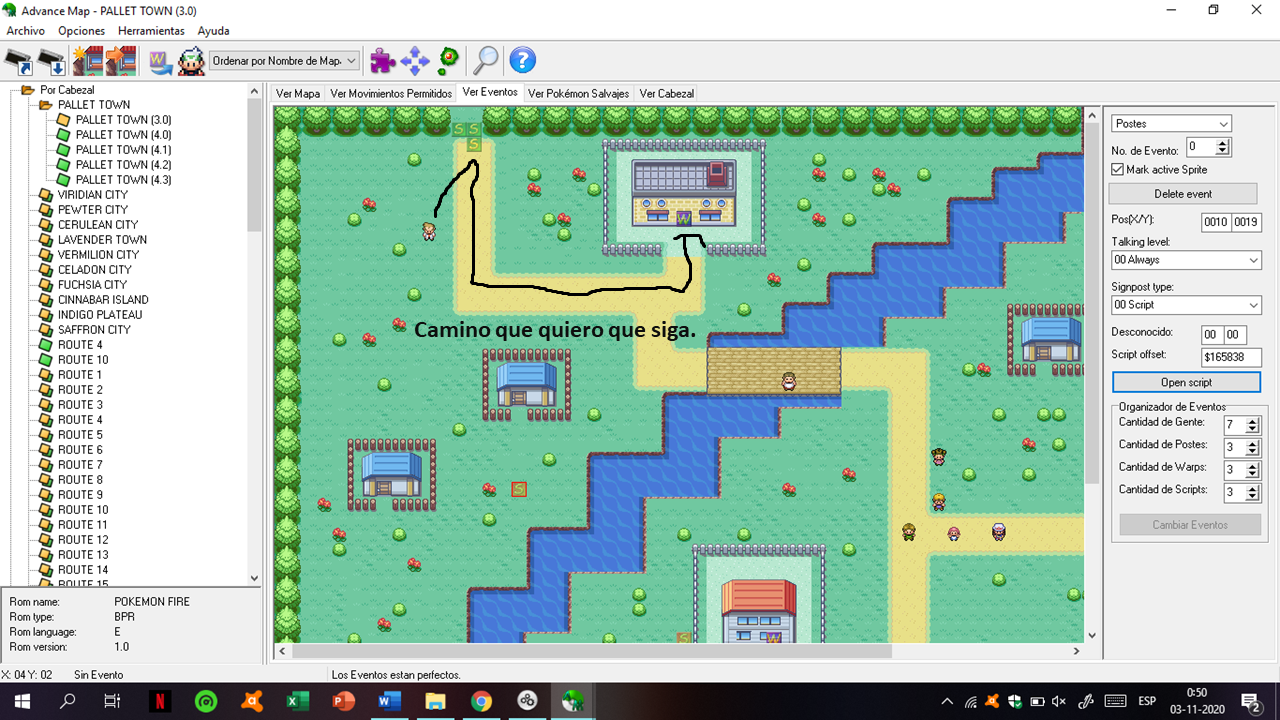Toggle the Mark active Sprite checkbox
This screenshot has height=720, width=1280.
pyautogui.click(x=1118, y=170)
